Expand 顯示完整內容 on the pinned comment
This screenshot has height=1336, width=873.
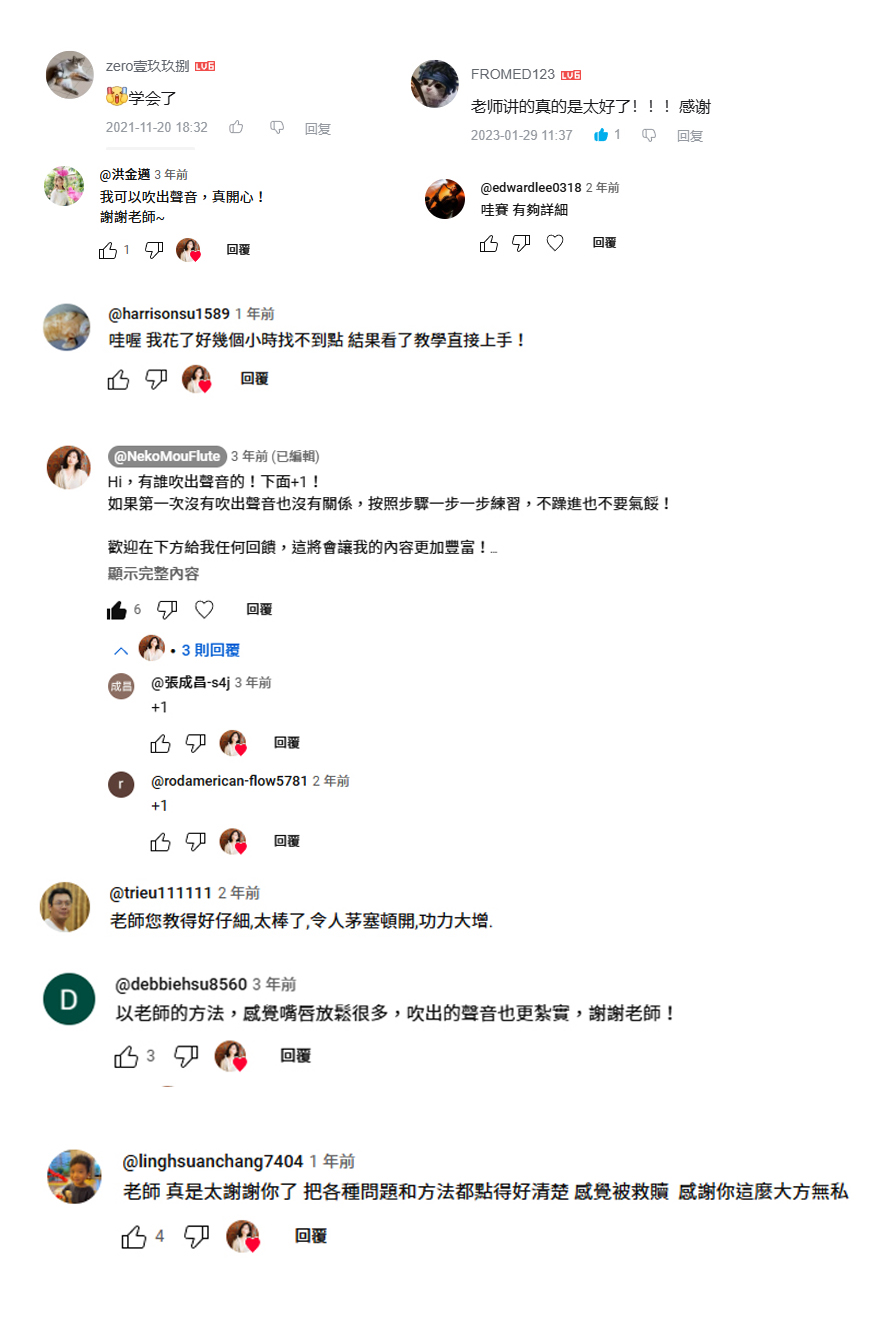coord(153,574)
